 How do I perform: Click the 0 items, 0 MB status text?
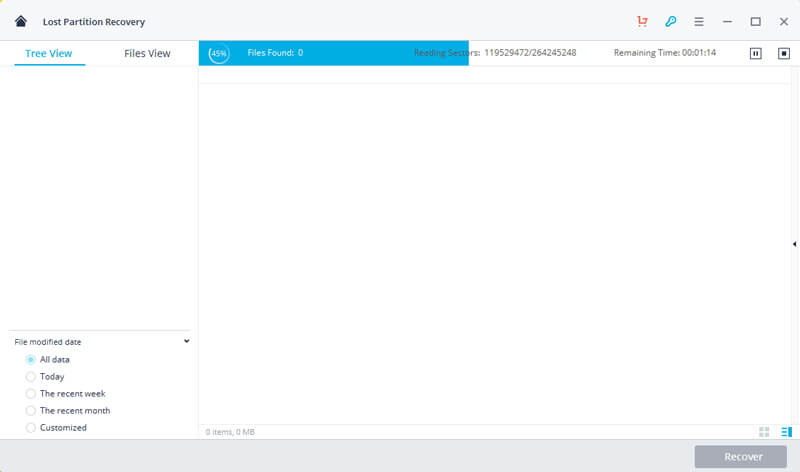[x=230, y=432]
